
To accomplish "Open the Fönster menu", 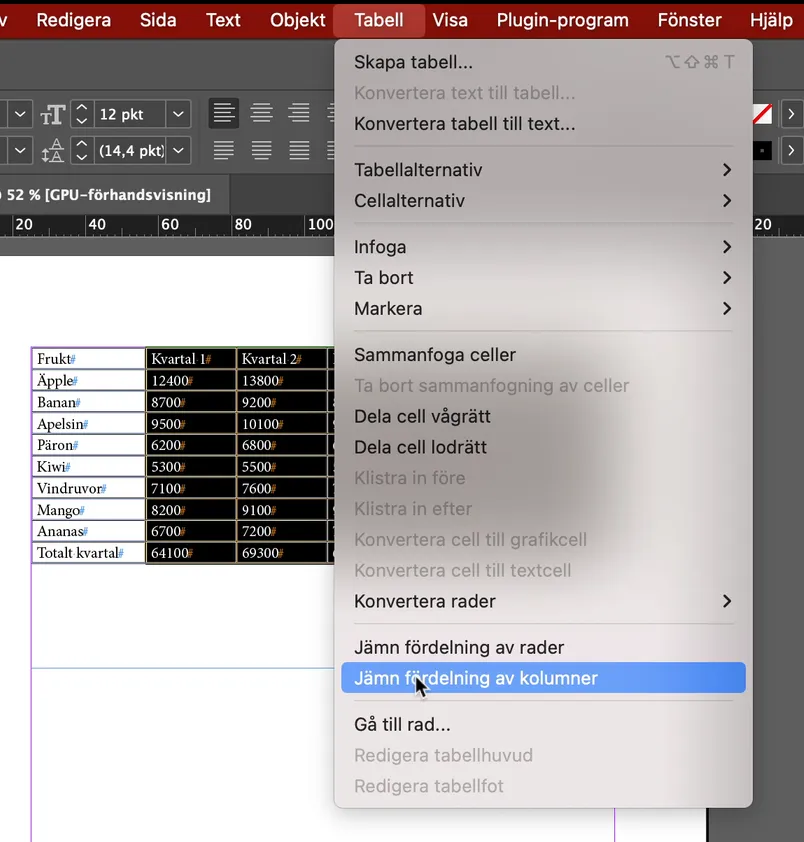I will [689, 20].
